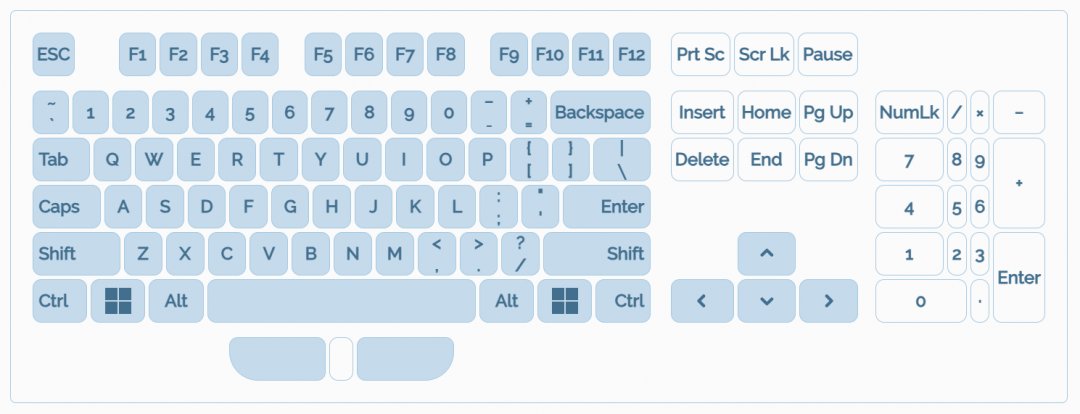Click the left mouse button shape
The width and height of the screenshot is (1080, 414).
(x=278, y=358)
